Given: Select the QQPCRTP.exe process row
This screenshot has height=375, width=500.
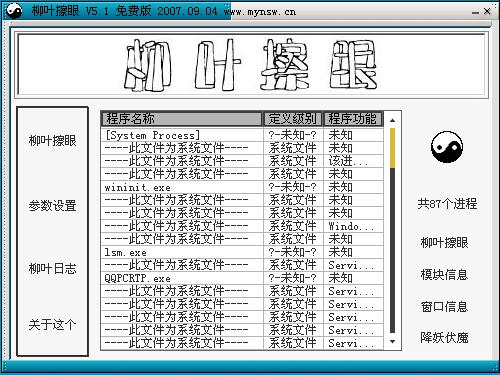Looking at the screenshot, I should [x=242, y=278].
